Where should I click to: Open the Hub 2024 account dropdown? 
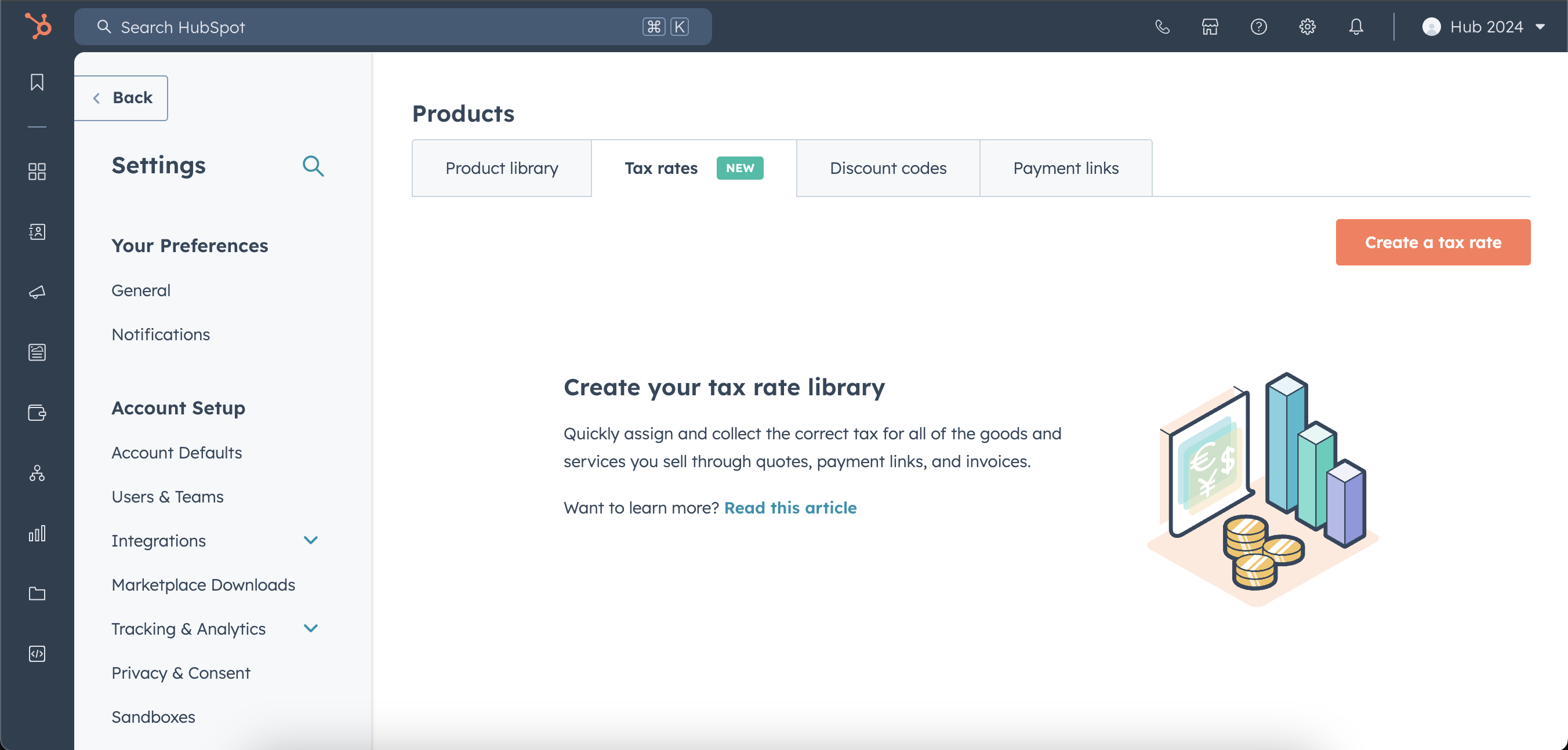click(1484, 27)
